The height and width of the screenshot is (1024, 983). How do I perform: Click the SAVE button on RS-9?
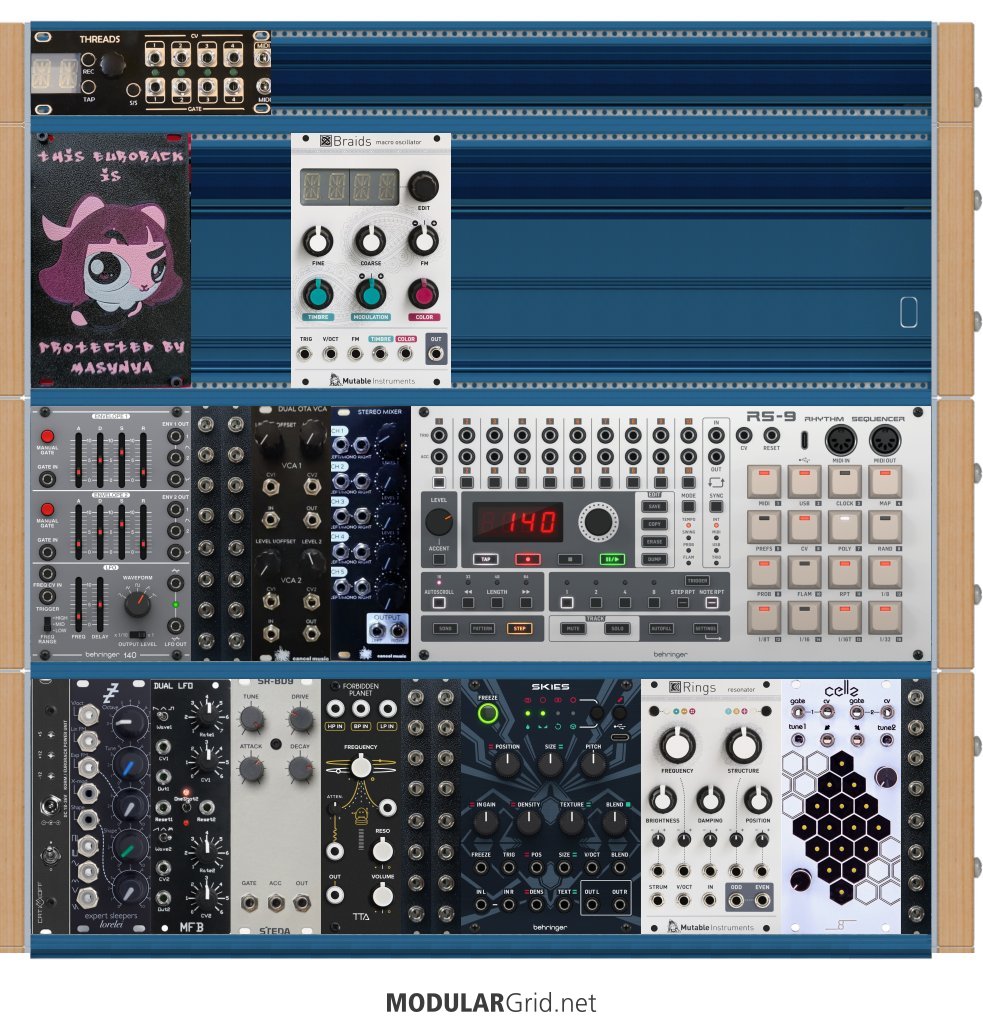654,507
